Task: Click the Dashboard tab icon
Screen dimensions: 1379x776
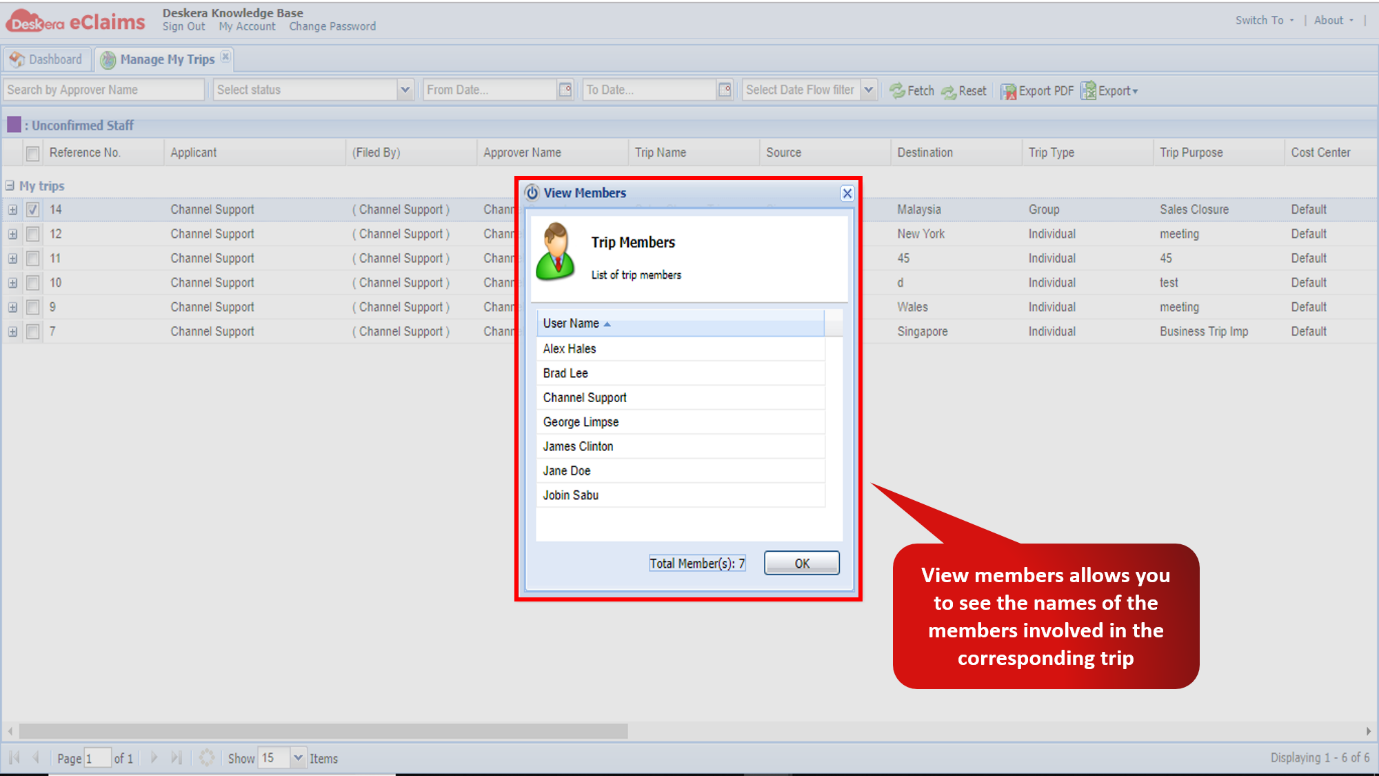Action: [x=17, y=60]
